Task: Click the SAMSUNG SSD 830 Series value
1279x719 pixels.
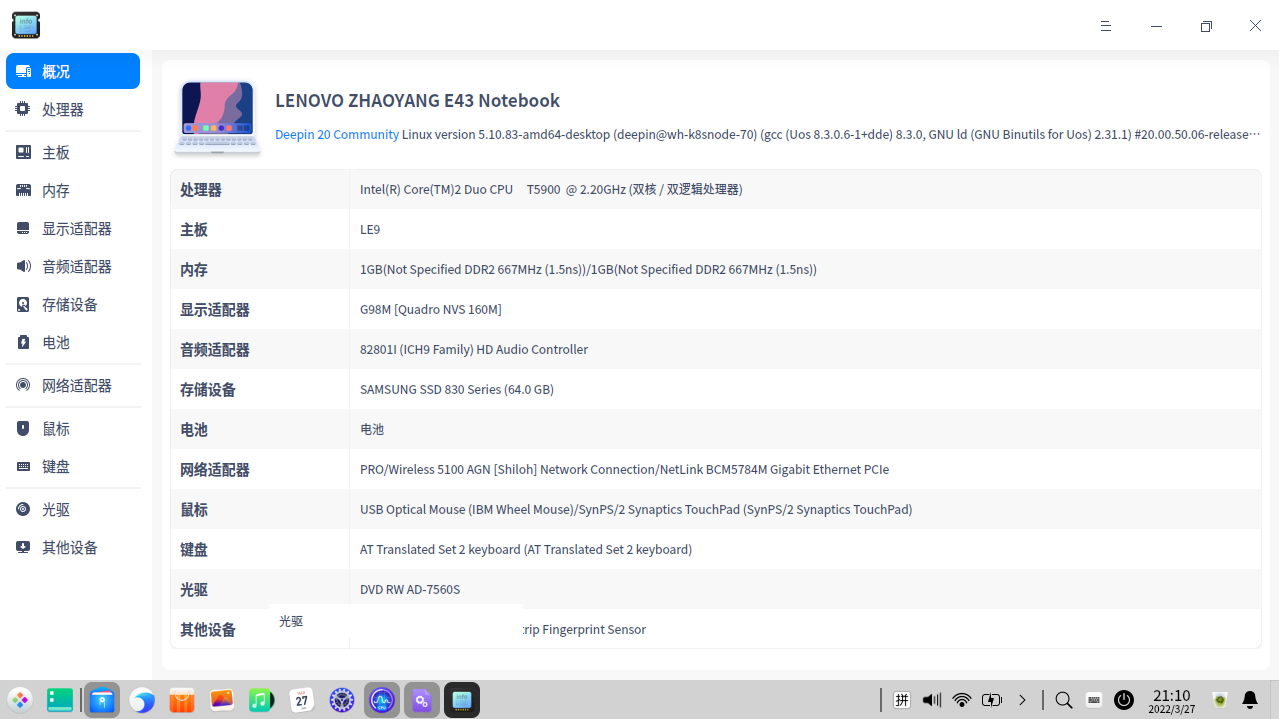Action: (x=457, y=389)
